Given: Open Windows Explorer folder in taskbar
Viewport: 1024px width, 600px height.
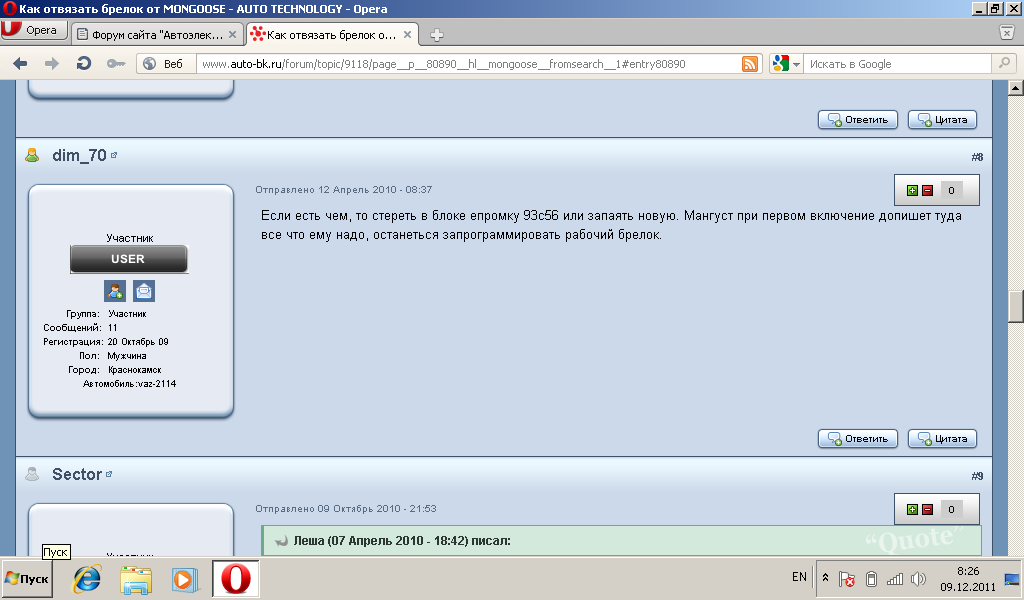Looking at the screenshot, I should 136,579.
